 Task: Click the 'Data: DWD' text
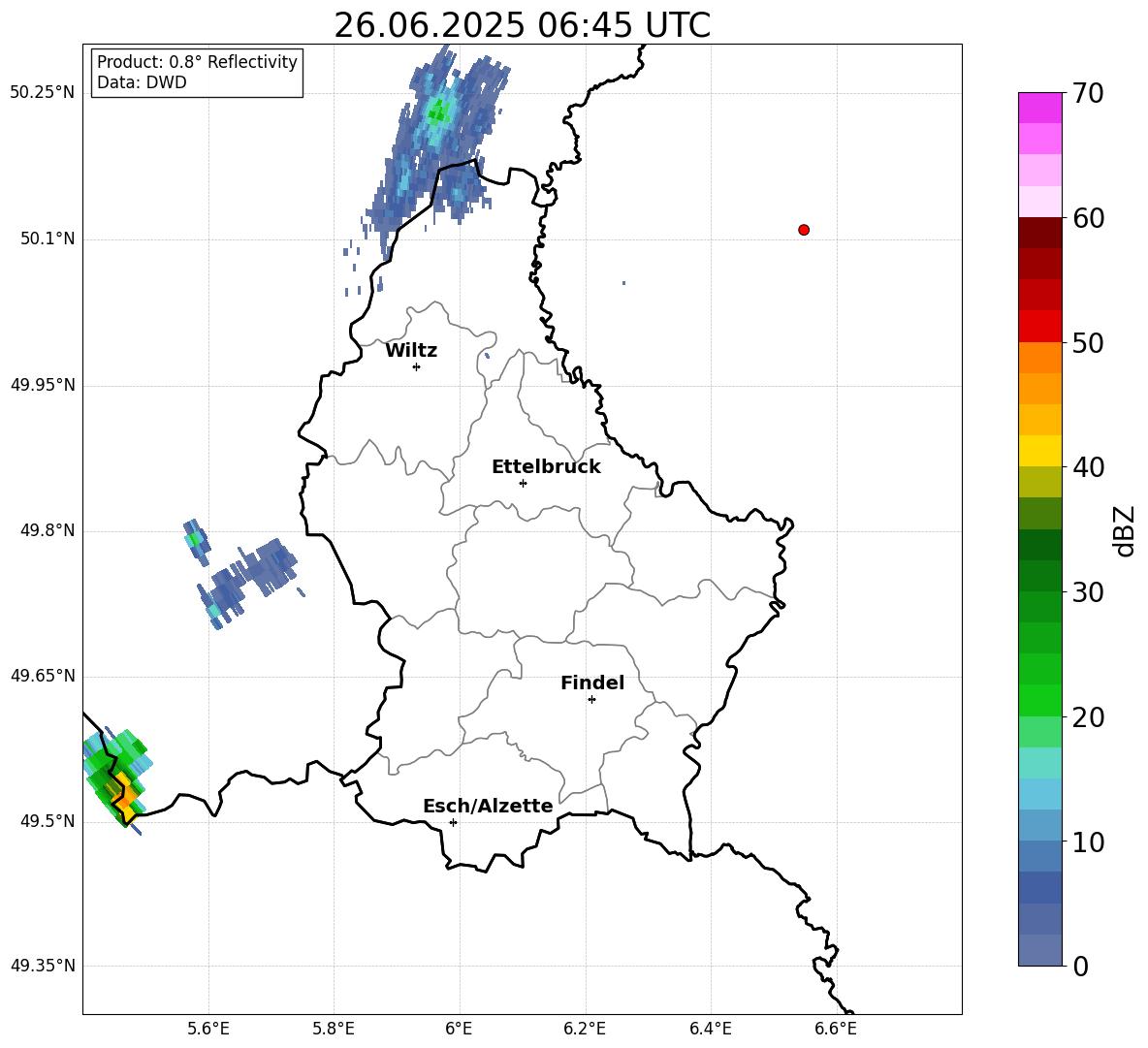click(142, 82)
